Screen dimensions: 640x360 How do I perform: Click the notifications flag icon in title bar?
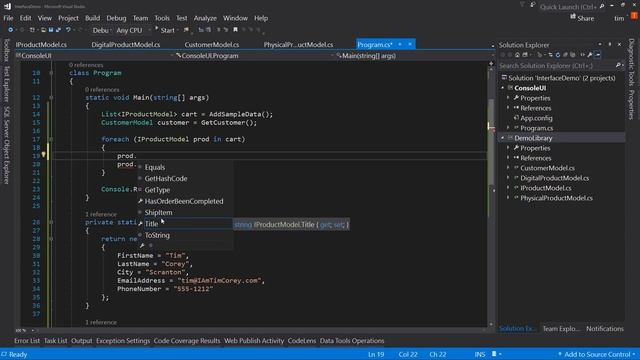(522, 5)
